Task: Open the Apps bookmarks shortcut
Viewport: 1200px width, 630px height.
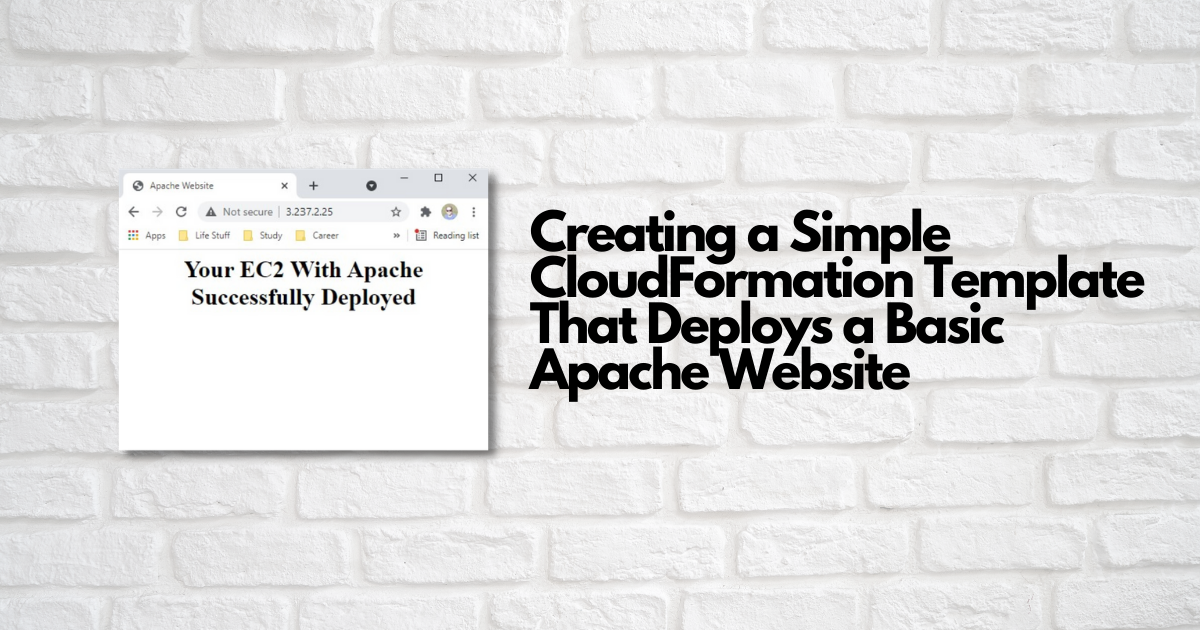Action: (x=146, y=236)
